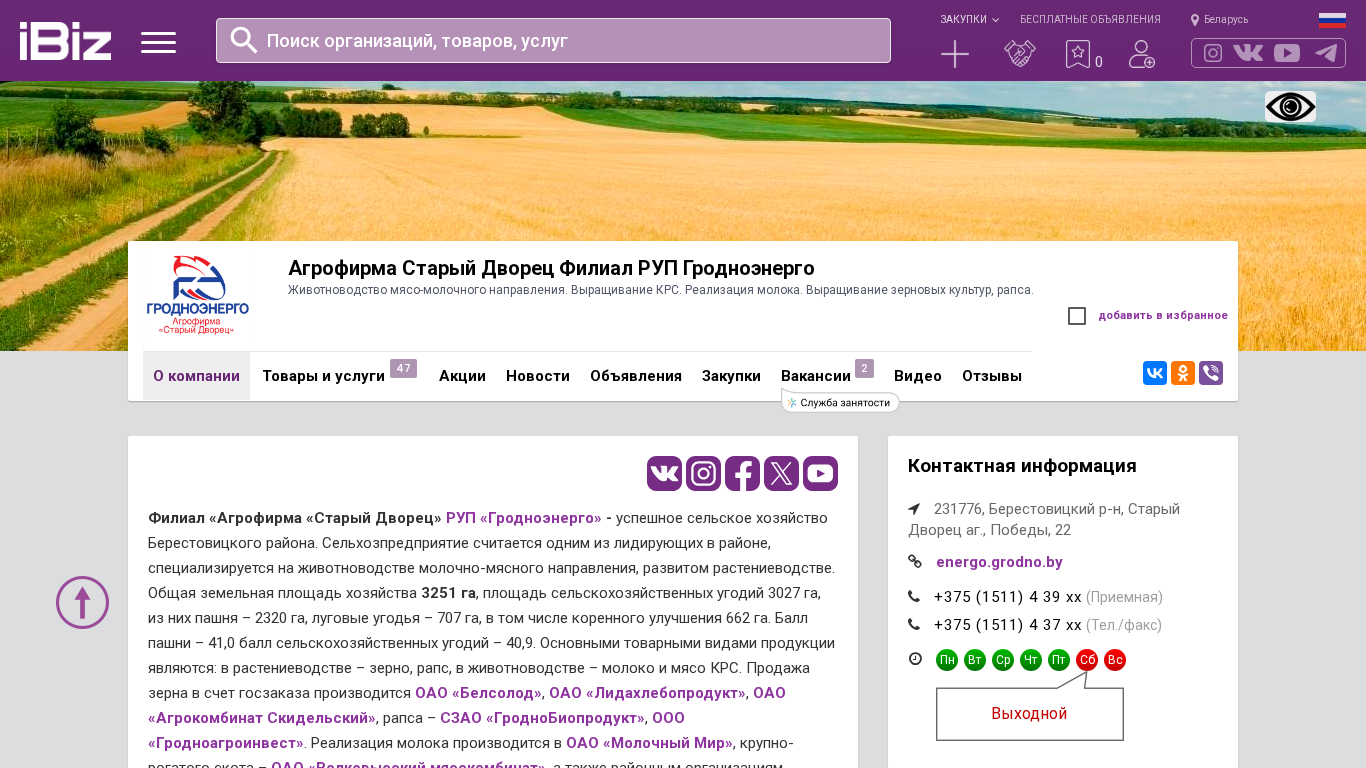Click the Grodnoenergo company logo
The width and height of the screenshot is (1366, 768).
198,295
